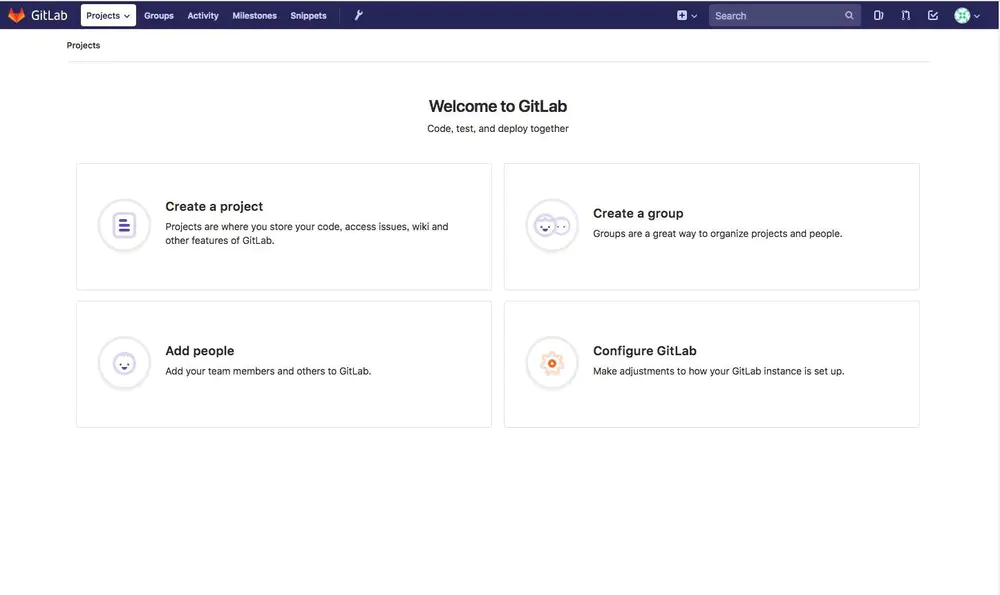This screenshot has height=595, width=1000.
Task: Open Milestones in the navbar
Action: point(254,15)
